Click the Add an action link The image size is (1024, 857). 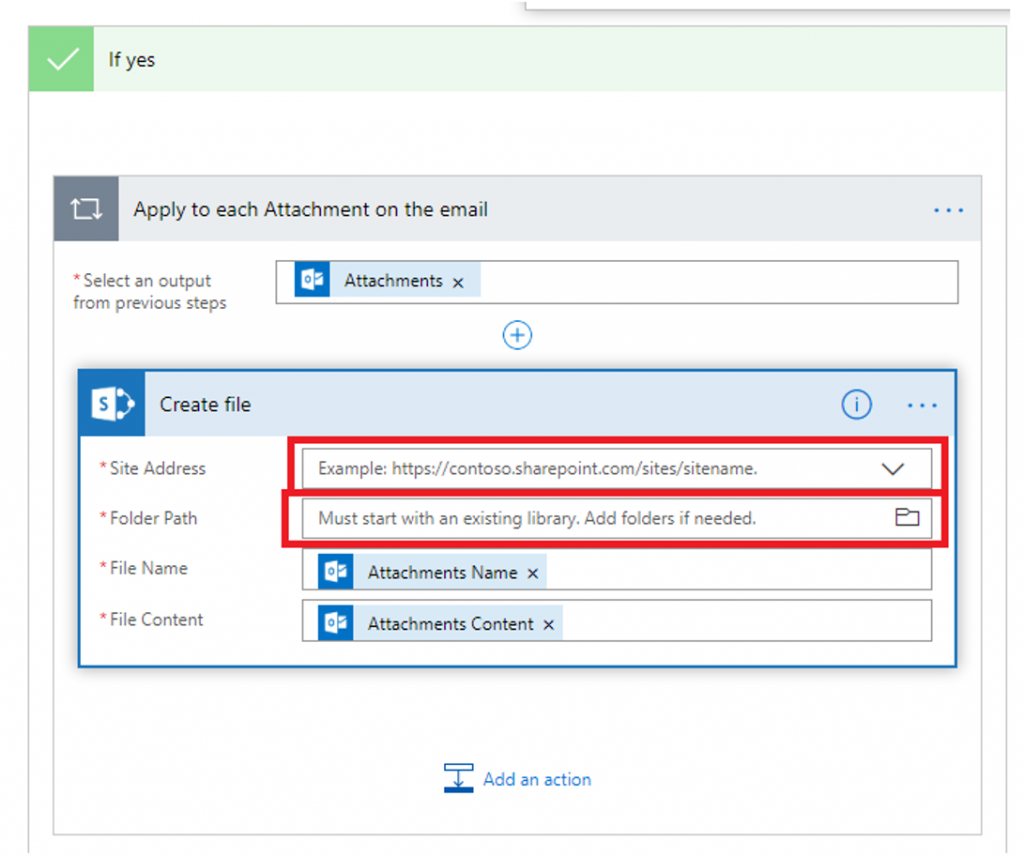coord(536,779)
